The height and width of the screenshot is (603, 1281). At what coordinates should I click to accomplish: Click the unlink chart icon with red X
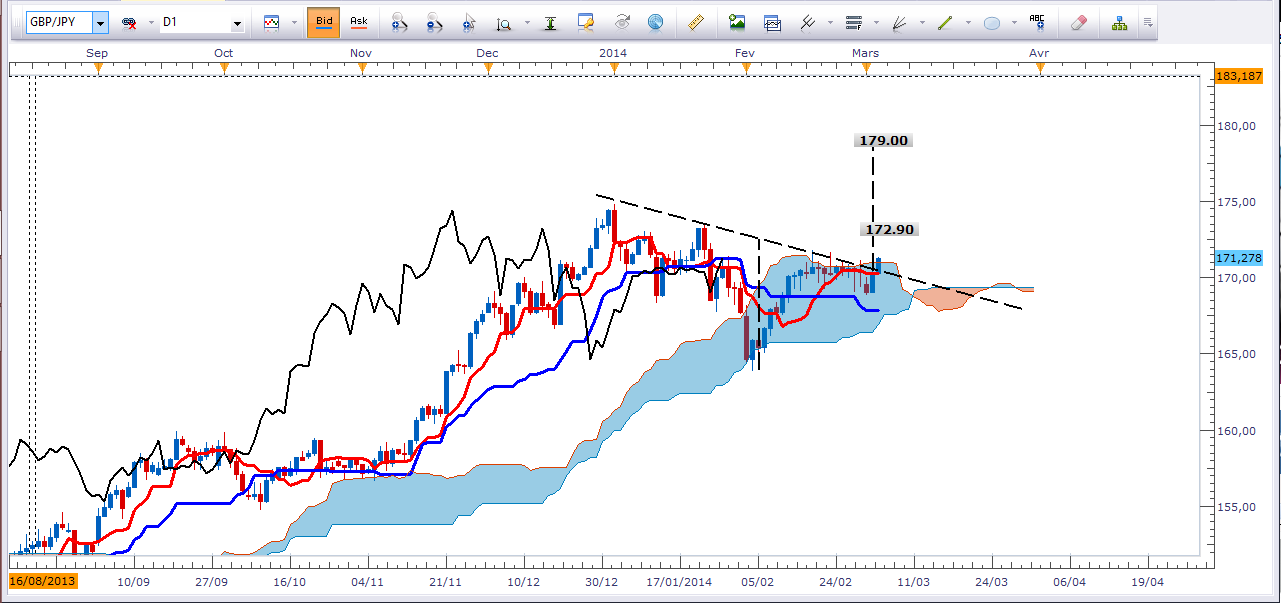click(x=129, y=22)
